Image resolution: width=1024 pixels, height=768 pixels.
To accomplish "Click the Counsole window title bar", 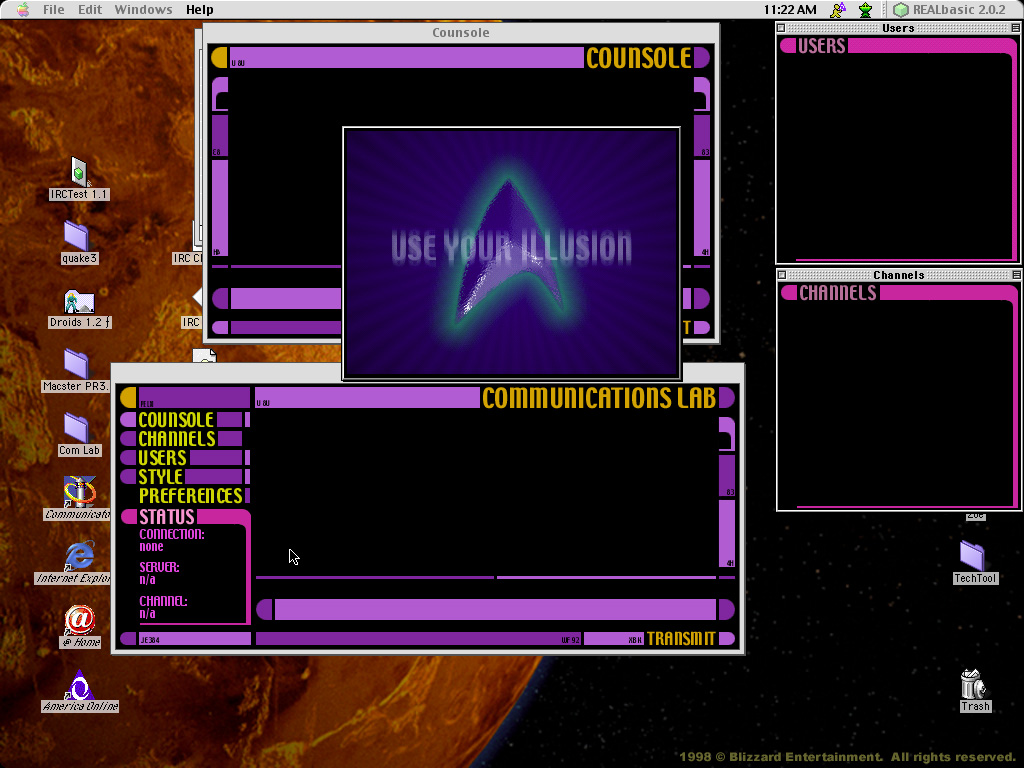I will (x=460, y=32).
